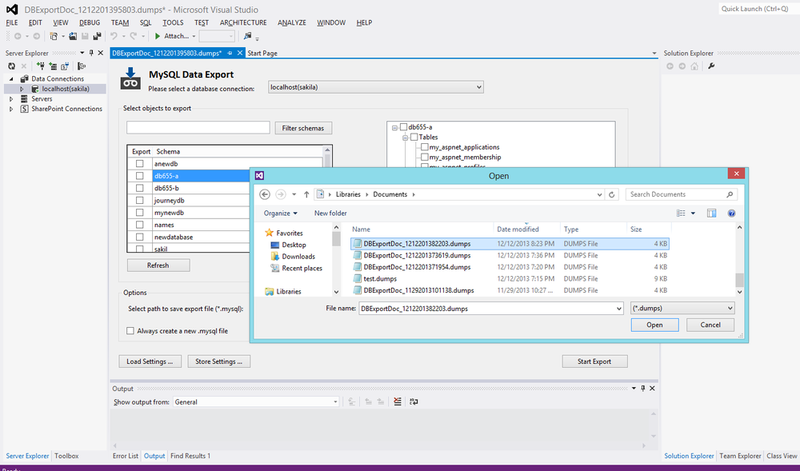The height and width of the screenshot is (471, 800).
Task: Refresh the Server Explorer tree
Action: (11, 66)
